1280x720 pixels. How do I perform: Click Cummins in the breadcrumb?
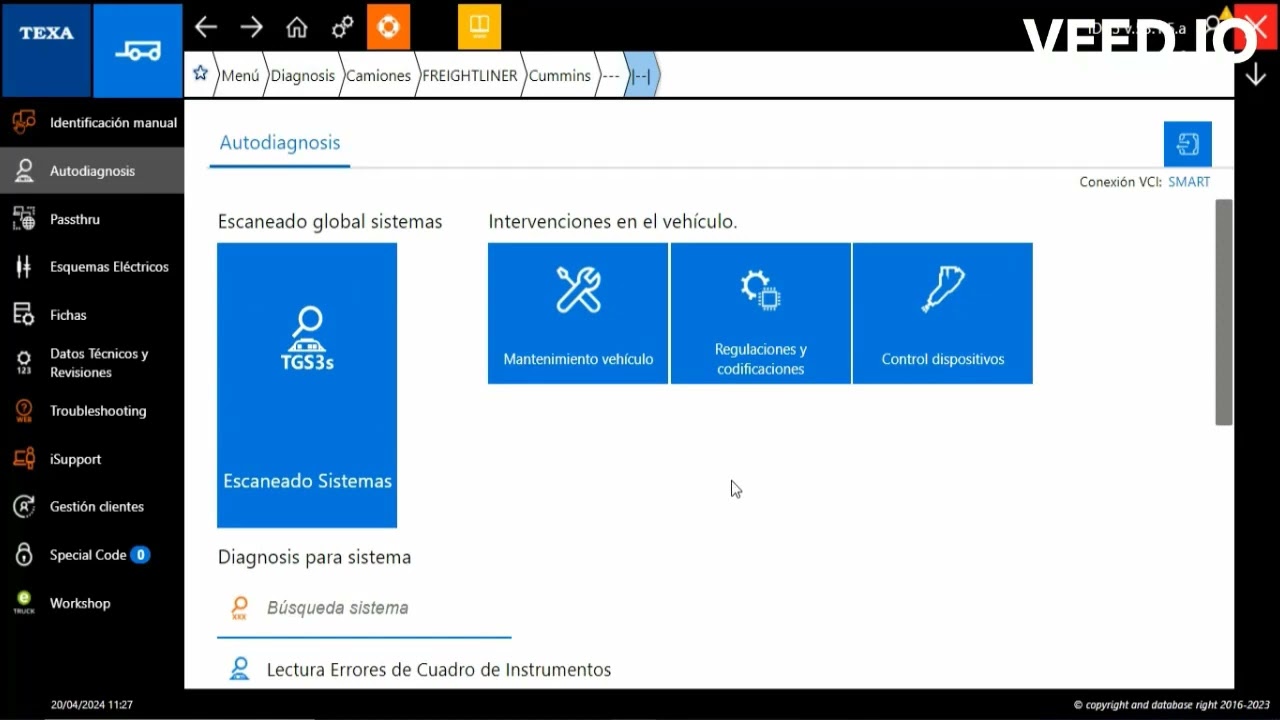(559, 75)
